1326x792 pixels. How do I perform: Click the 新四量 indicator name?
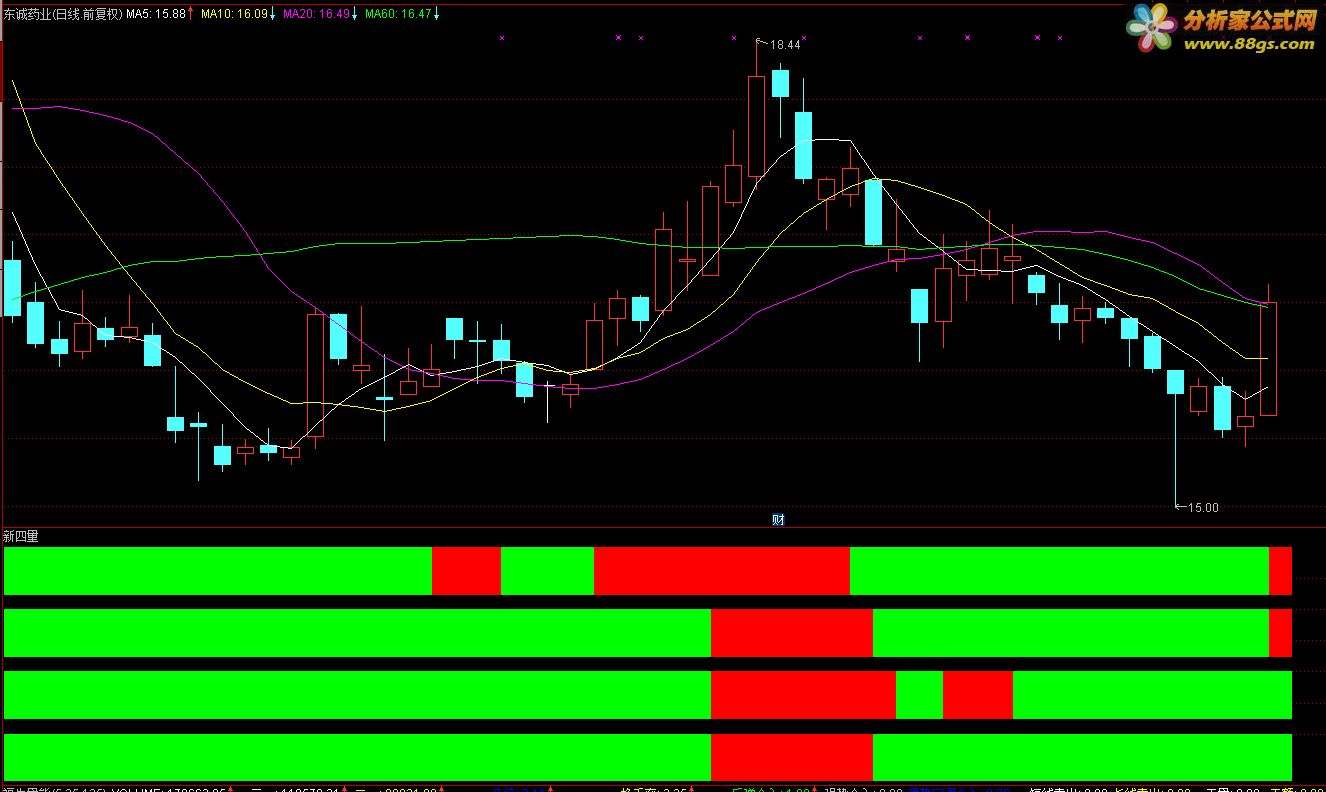pyautogui.click(x=21, y=536)
